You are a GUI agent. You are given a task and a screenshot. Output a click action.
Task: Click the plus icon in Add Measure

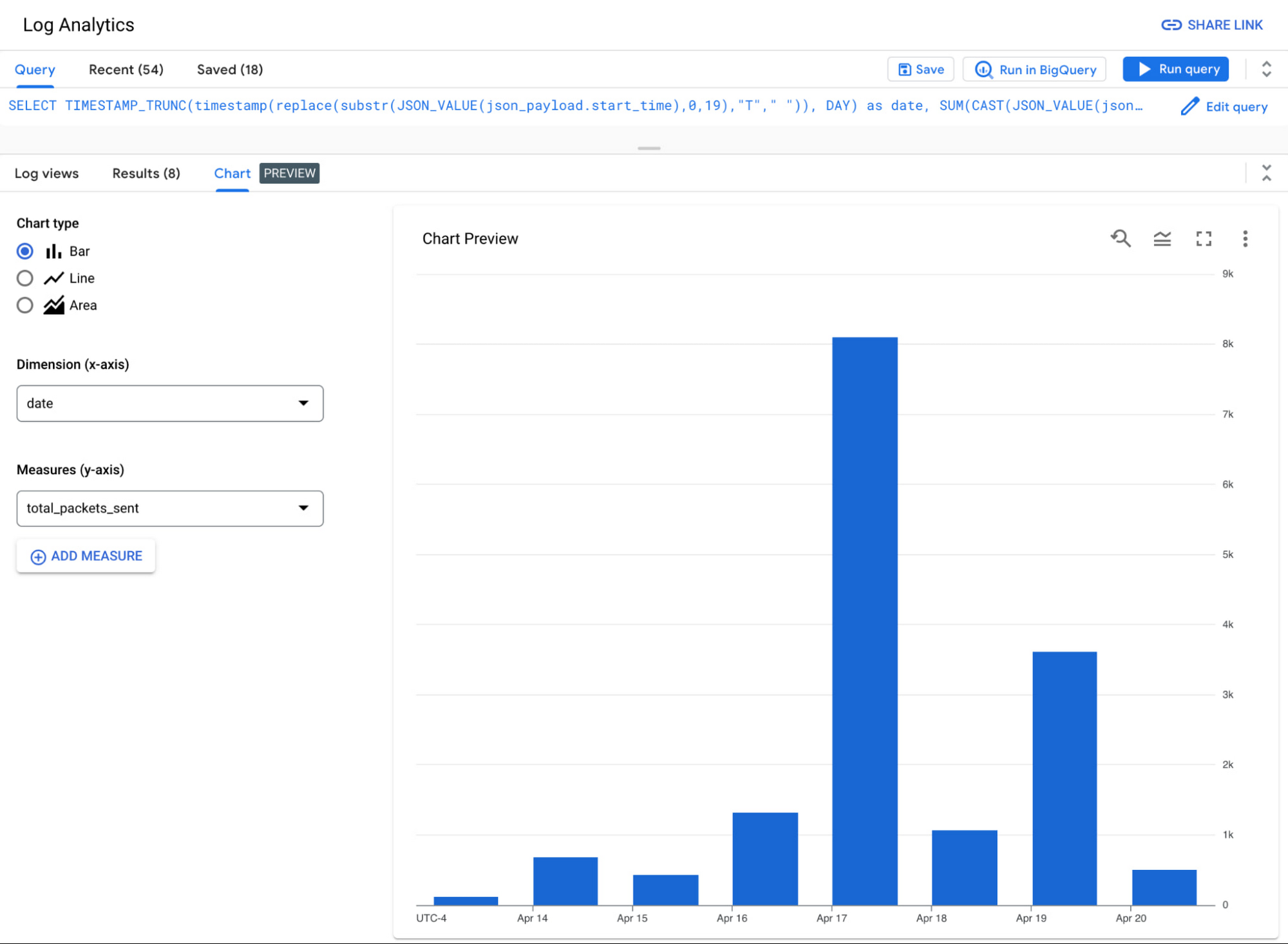pos(39,557)
